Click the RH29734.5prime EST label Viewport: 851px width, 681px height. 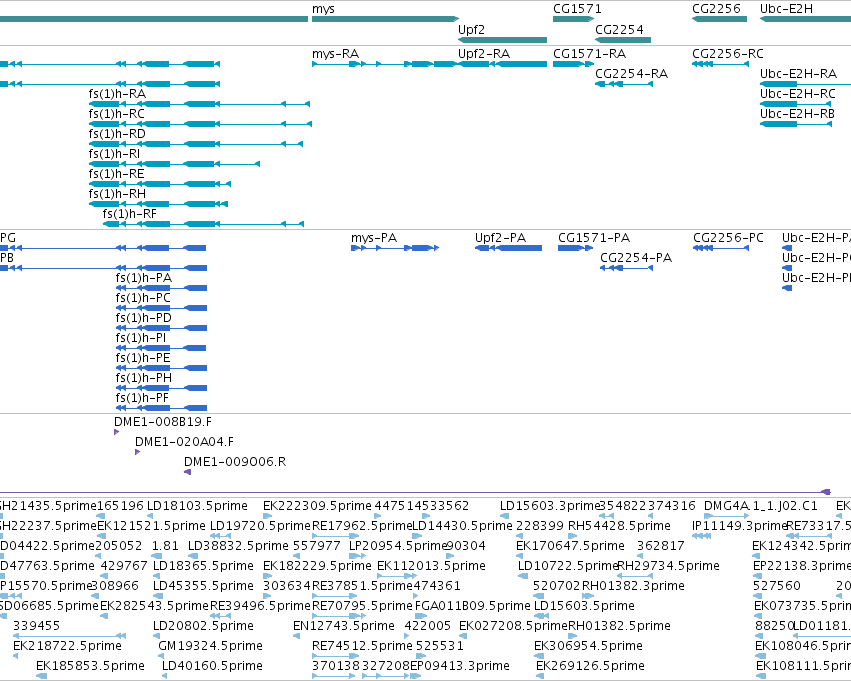[669, 566]
